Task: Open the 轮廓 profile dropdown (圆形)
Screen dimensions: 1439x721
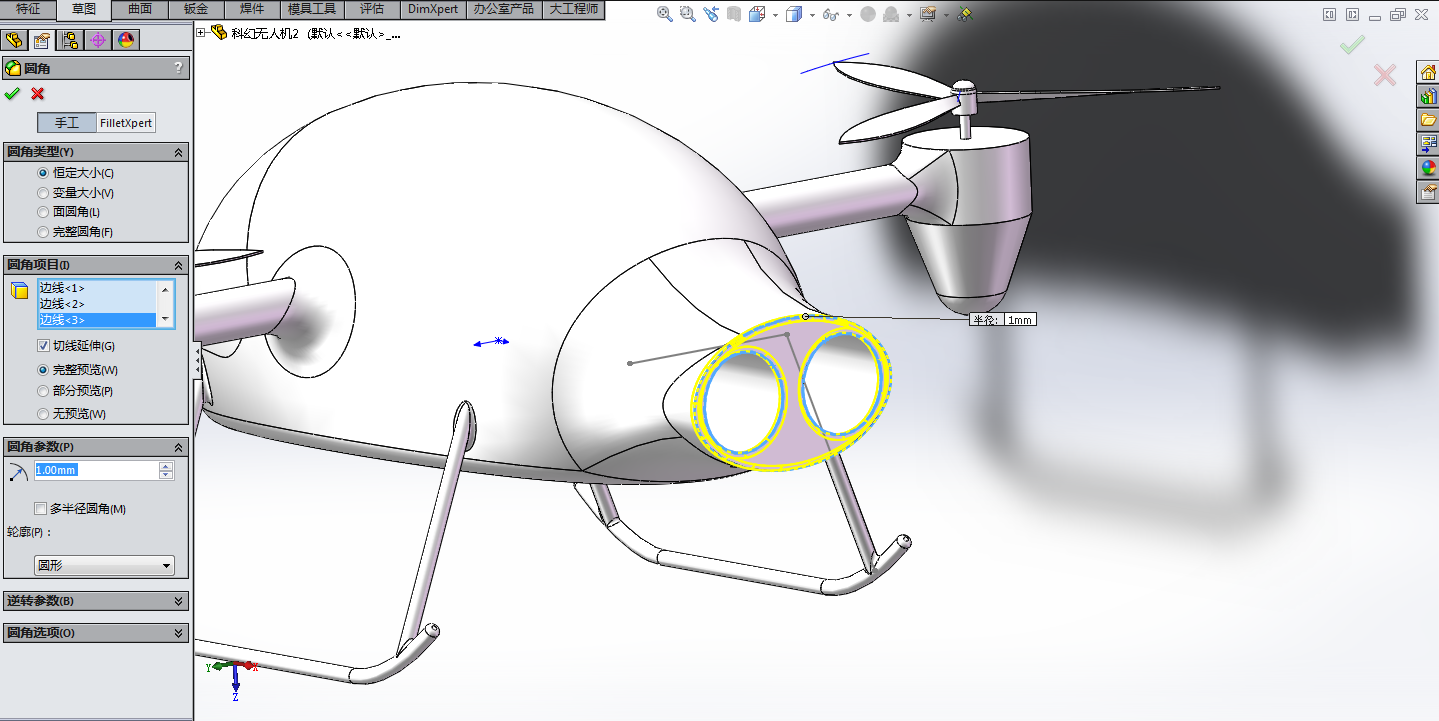Action: [x=105, y=566]
